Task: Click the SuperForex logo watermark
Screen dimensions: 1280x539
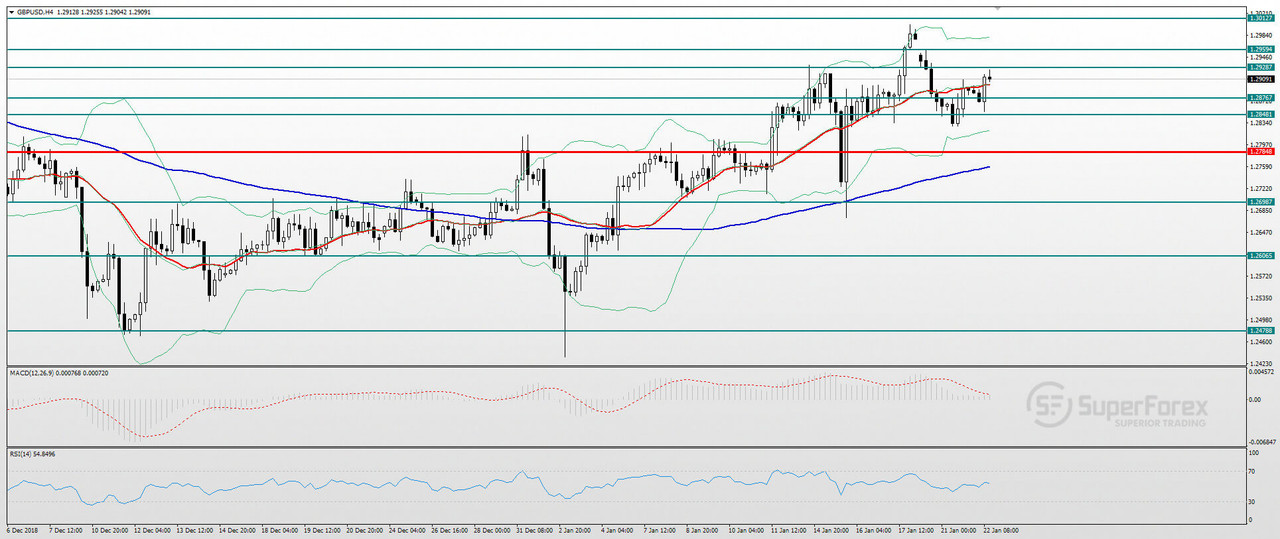Action: tap(1117, 407)
